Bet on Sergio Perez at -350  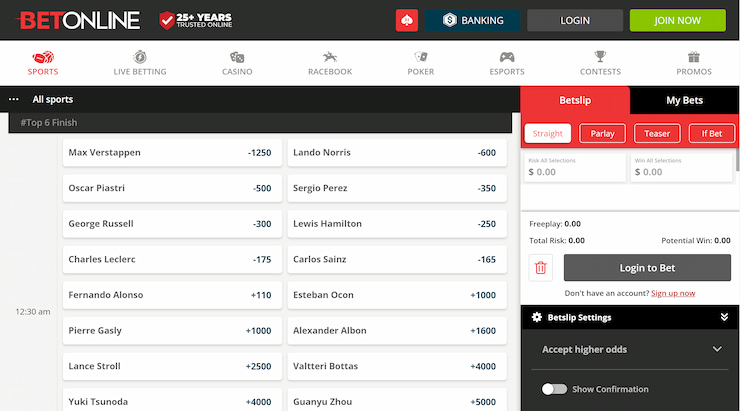tap(397, 188)
